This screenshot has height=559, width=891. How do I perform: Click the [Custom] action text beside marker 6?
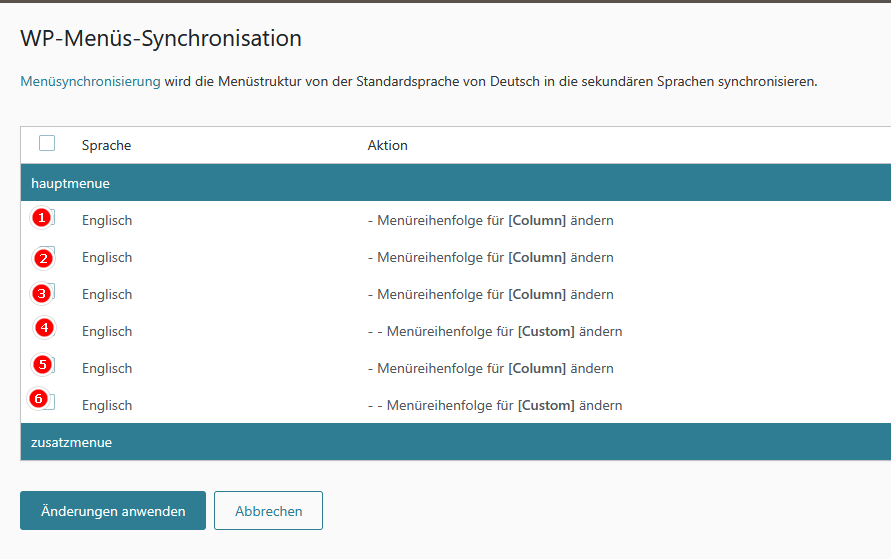pos(546,405)
